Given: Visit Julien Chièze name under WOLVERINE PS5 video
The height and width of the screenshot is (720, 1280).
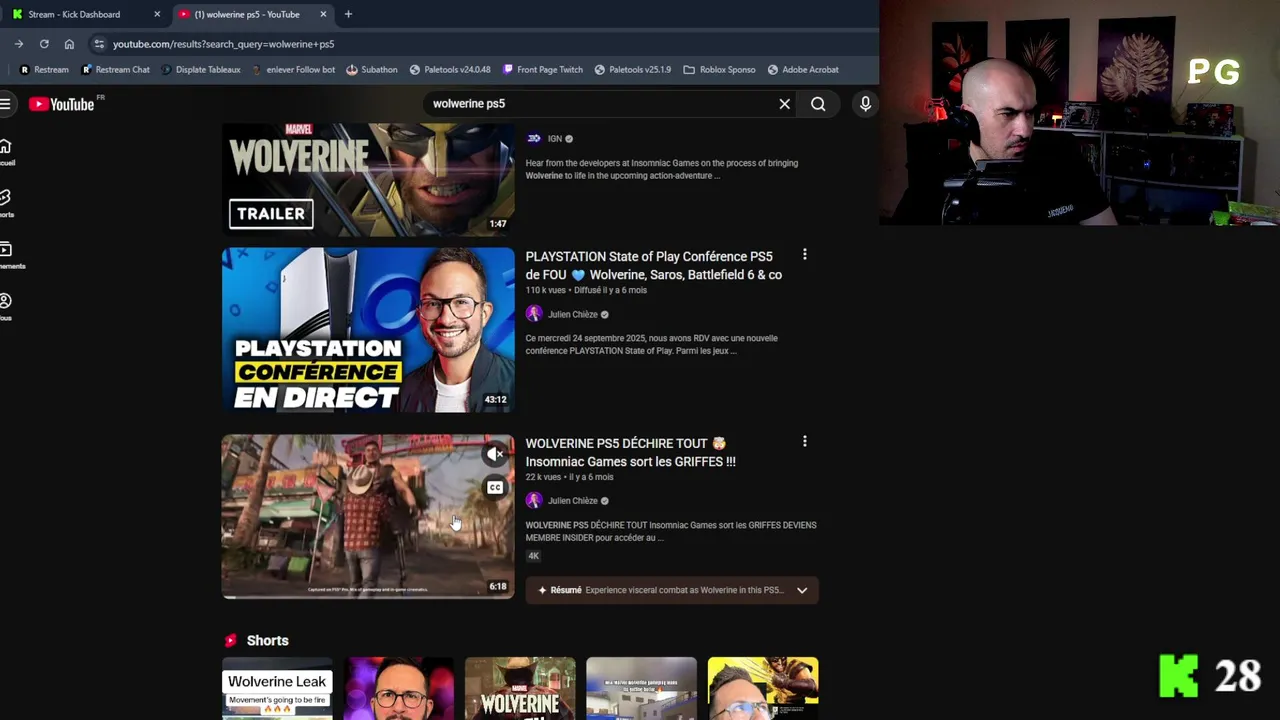Looking at the screenshot, I should [572, 501].
